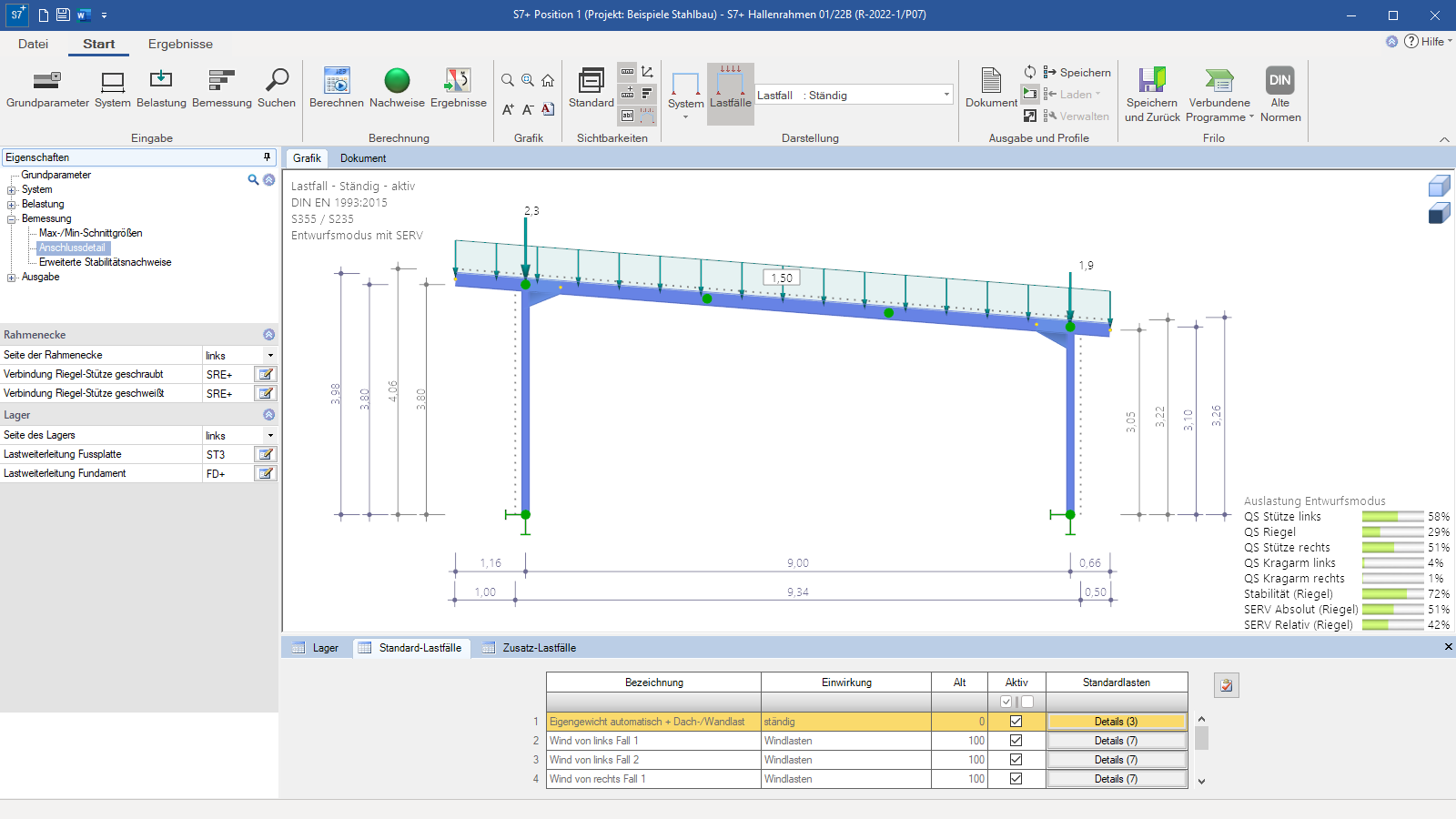Viewport: 1456px width, 819px height.
Task: Toggle Aktiv for Wind von rechts Fall 1
Action: [1016, 779]
